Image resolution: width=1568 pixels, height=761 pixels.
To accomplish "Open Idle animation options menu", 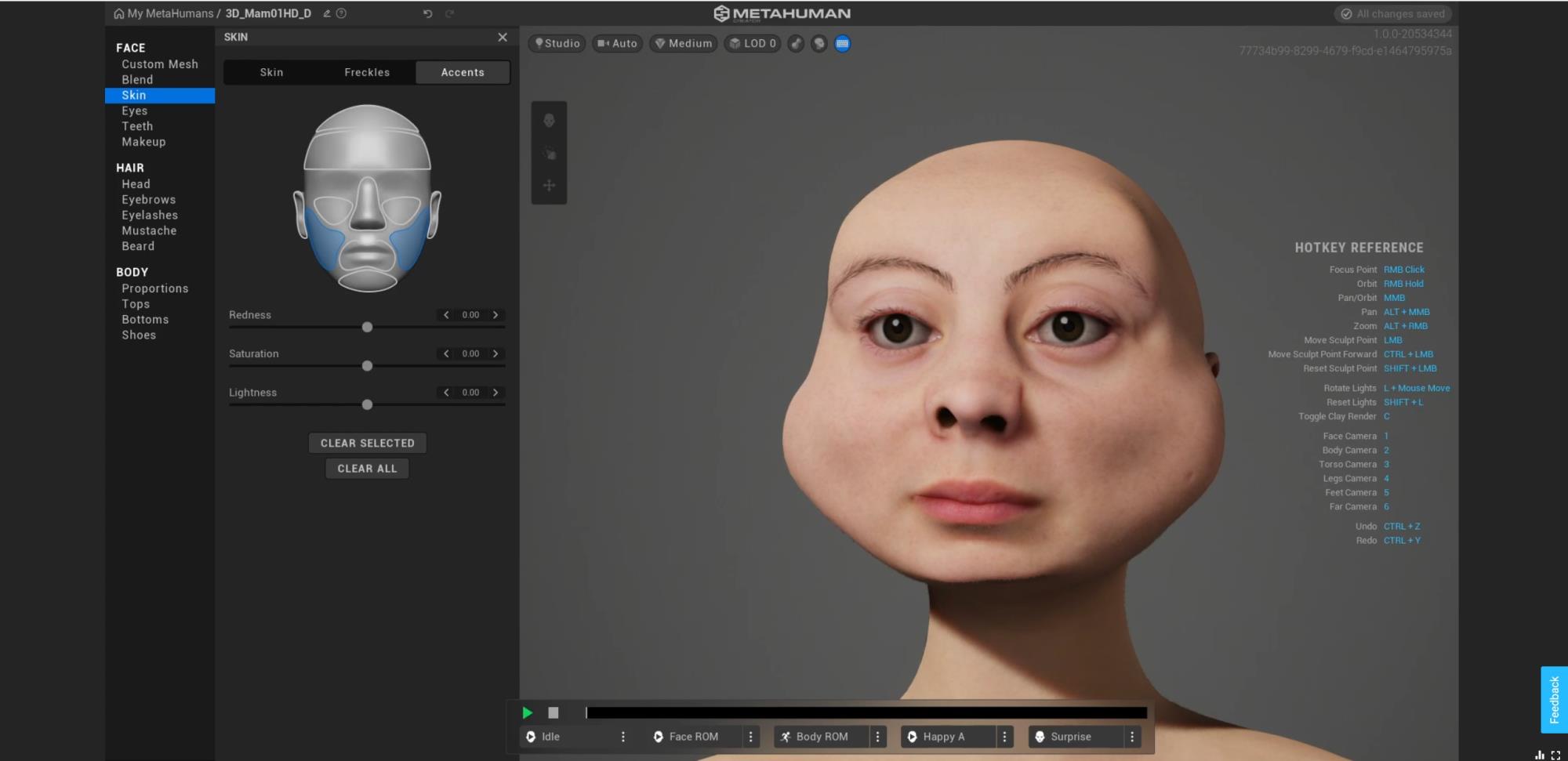I will pos(623,737).
